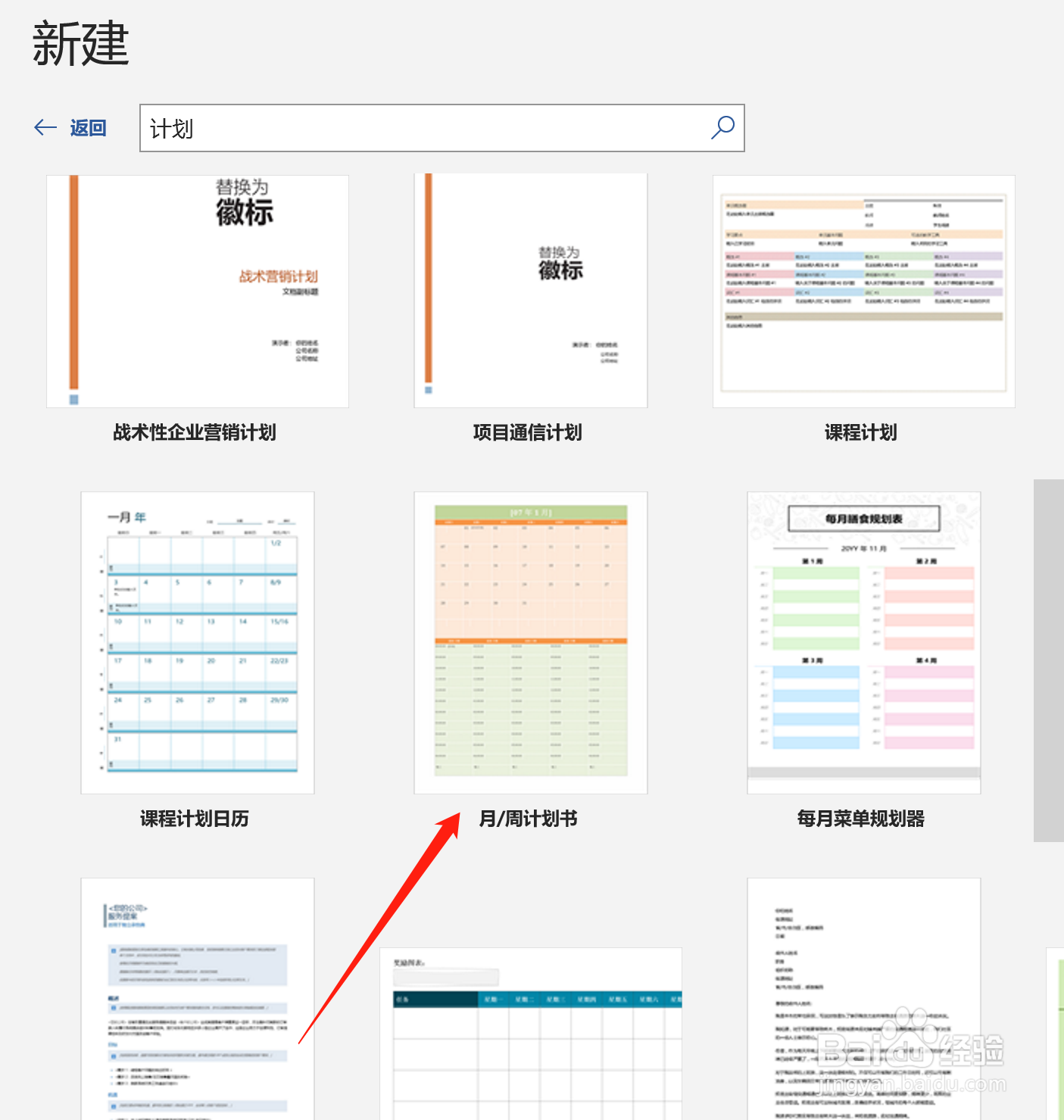Image resolution: width=1064 pixels, height=1120 pixels.
Task: Click the search magnifier icon
Action: point(722,129)
